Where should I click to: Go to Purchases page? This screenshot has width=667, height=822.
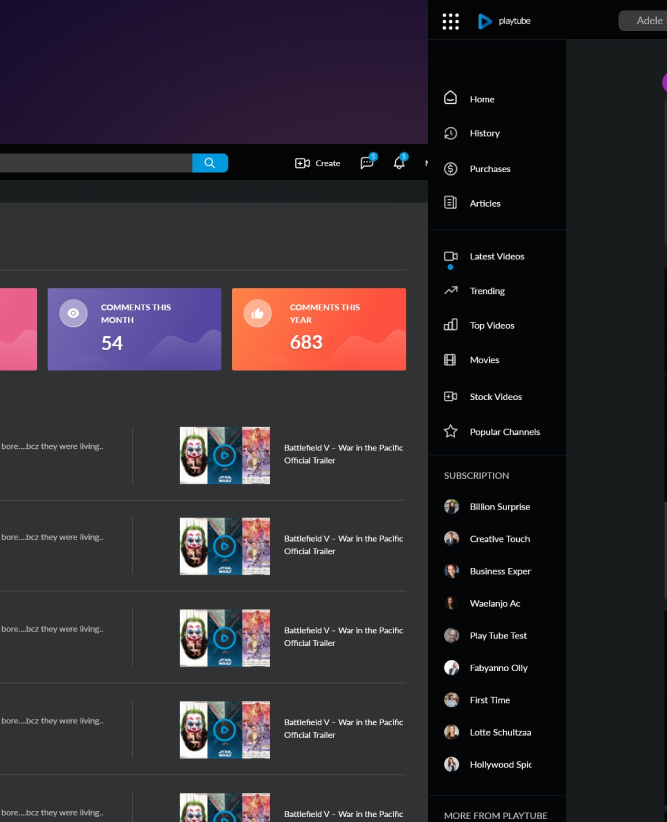489,169
